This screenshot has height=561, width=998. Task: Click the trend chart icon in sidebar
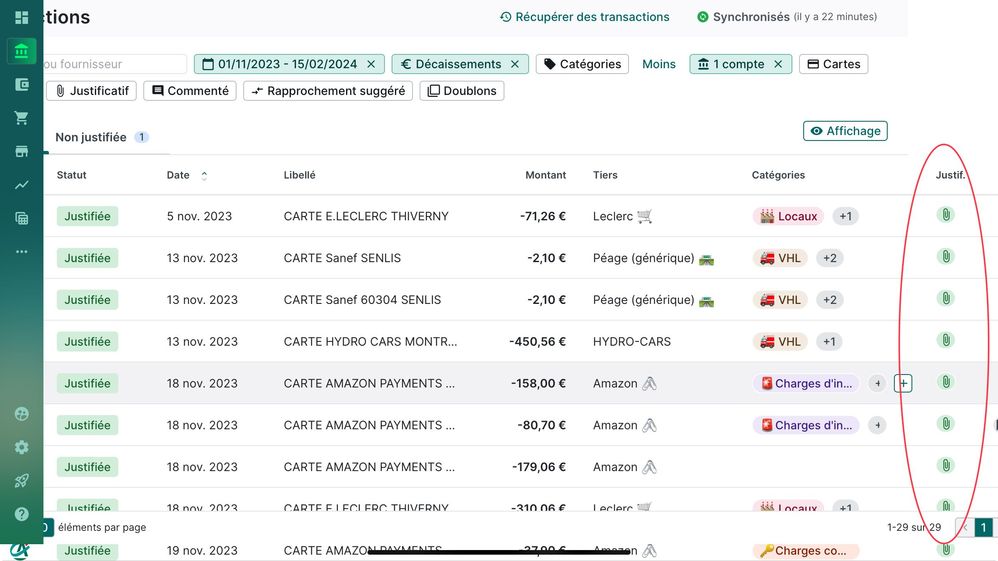click(x=21, y=185)
